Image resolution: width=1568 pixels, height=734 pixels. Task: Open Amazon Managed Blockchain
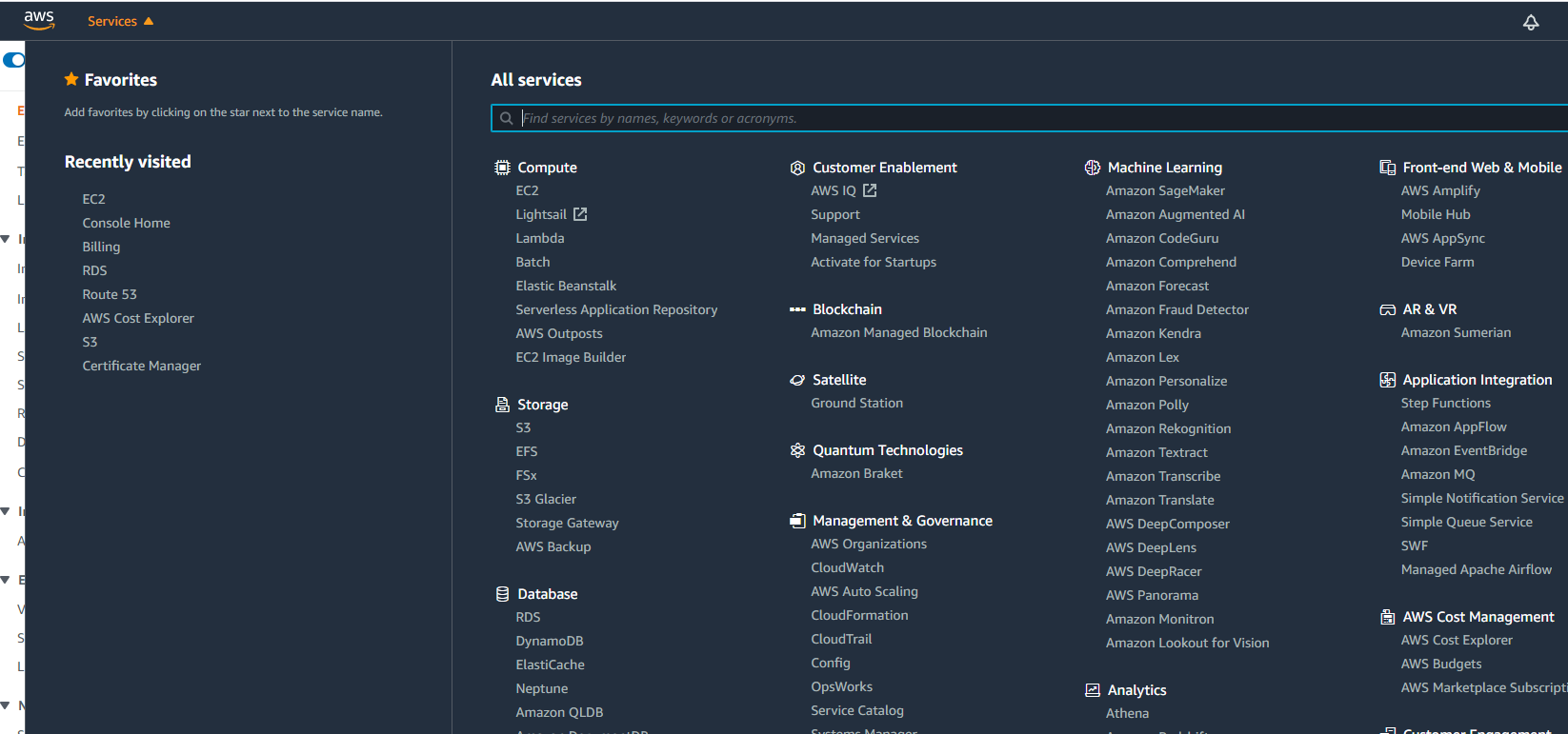point(899,332)
